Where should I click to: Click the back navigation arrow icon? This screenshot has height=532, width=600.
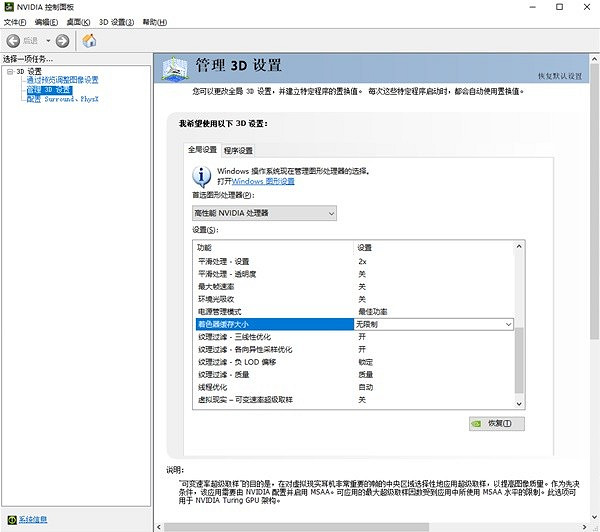14,41
